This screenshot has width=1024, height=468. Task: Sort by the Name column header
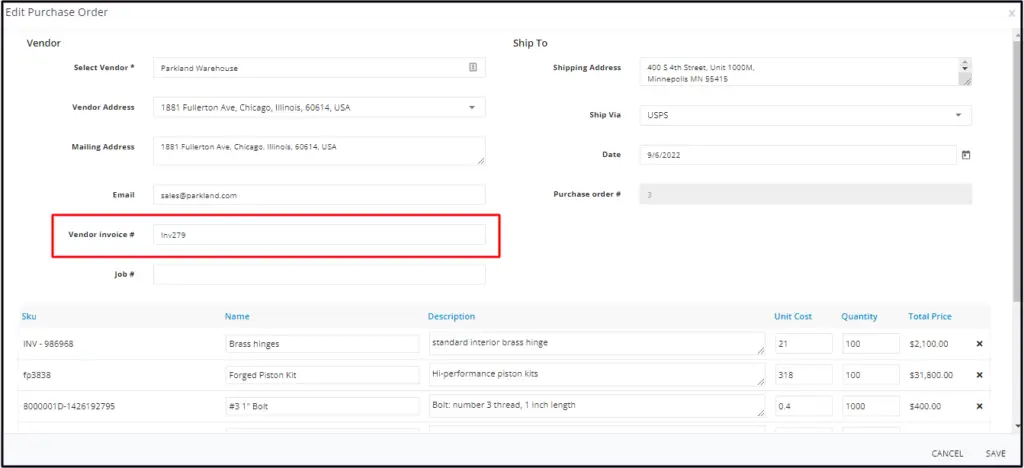pyautogui.click(x=237, y=317)
